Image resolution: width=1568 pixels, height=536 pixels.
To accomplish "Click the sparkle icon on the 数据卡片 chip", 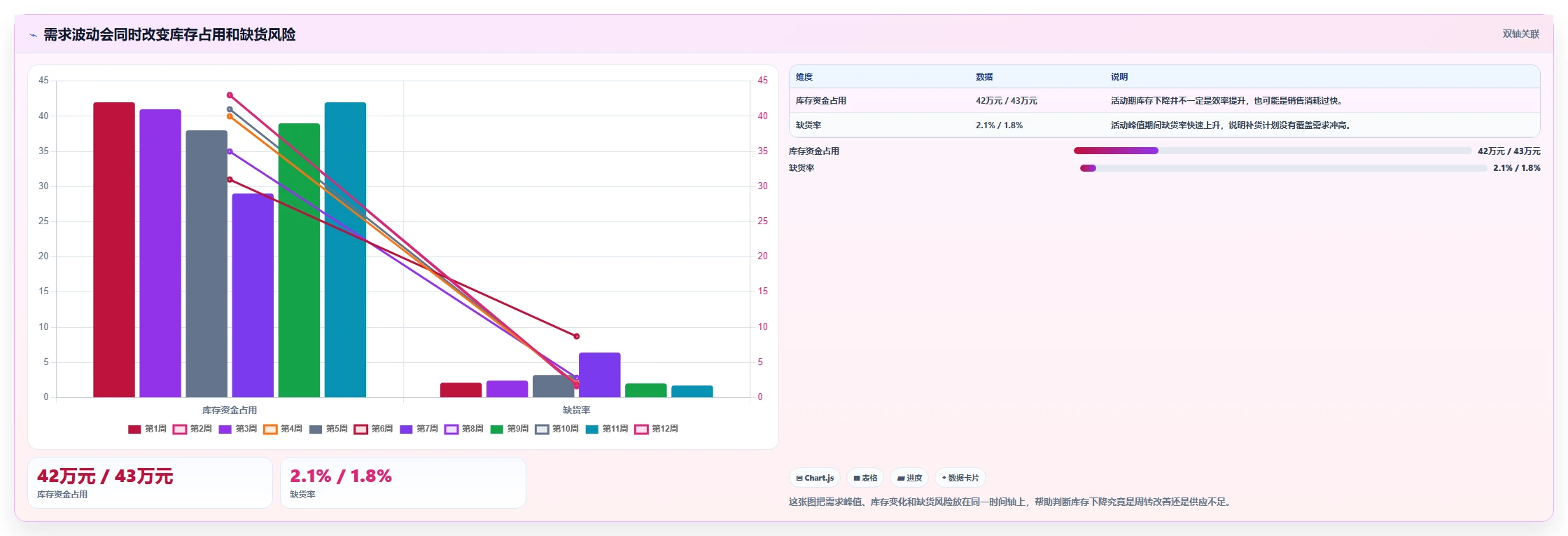I will coord(944,478).
